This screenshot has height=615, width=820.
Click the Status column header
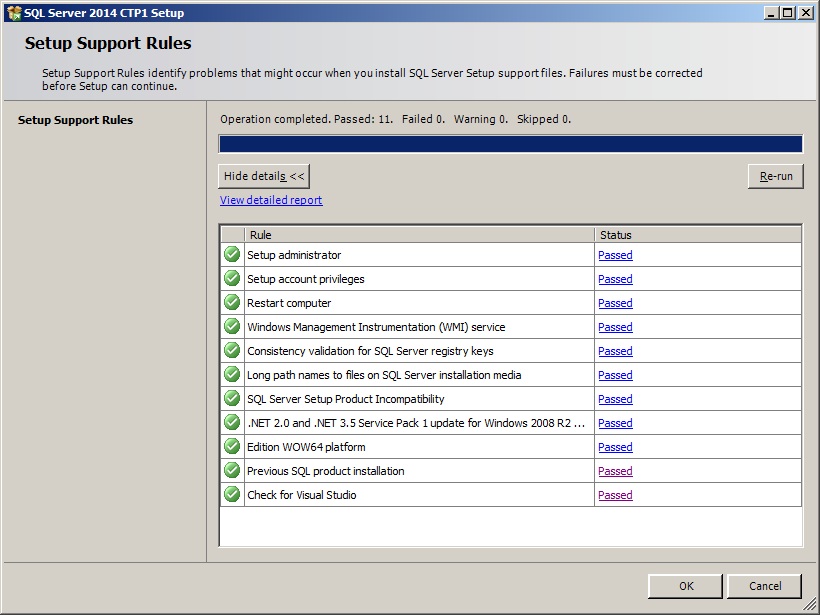(x=697, y=235)
